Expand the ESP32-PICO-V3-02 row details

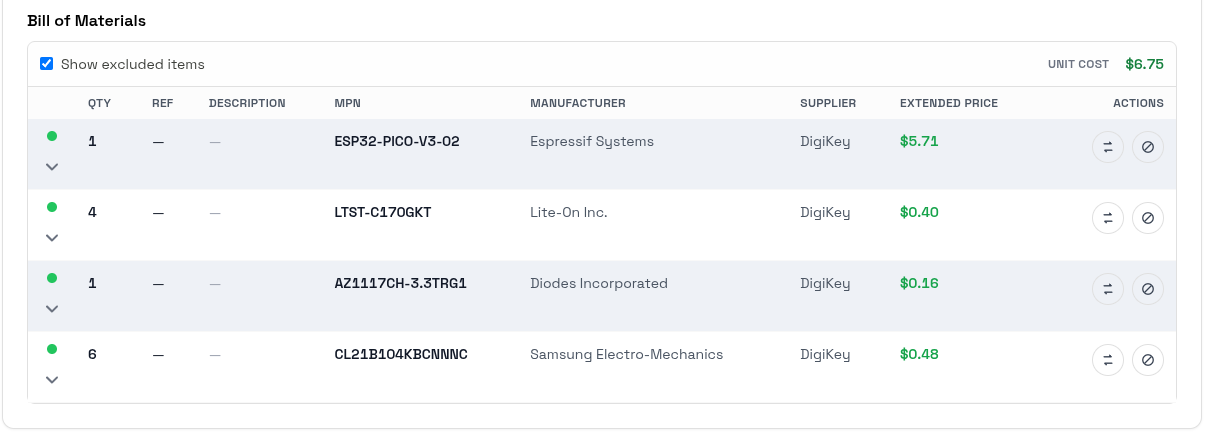coord(52,167)
